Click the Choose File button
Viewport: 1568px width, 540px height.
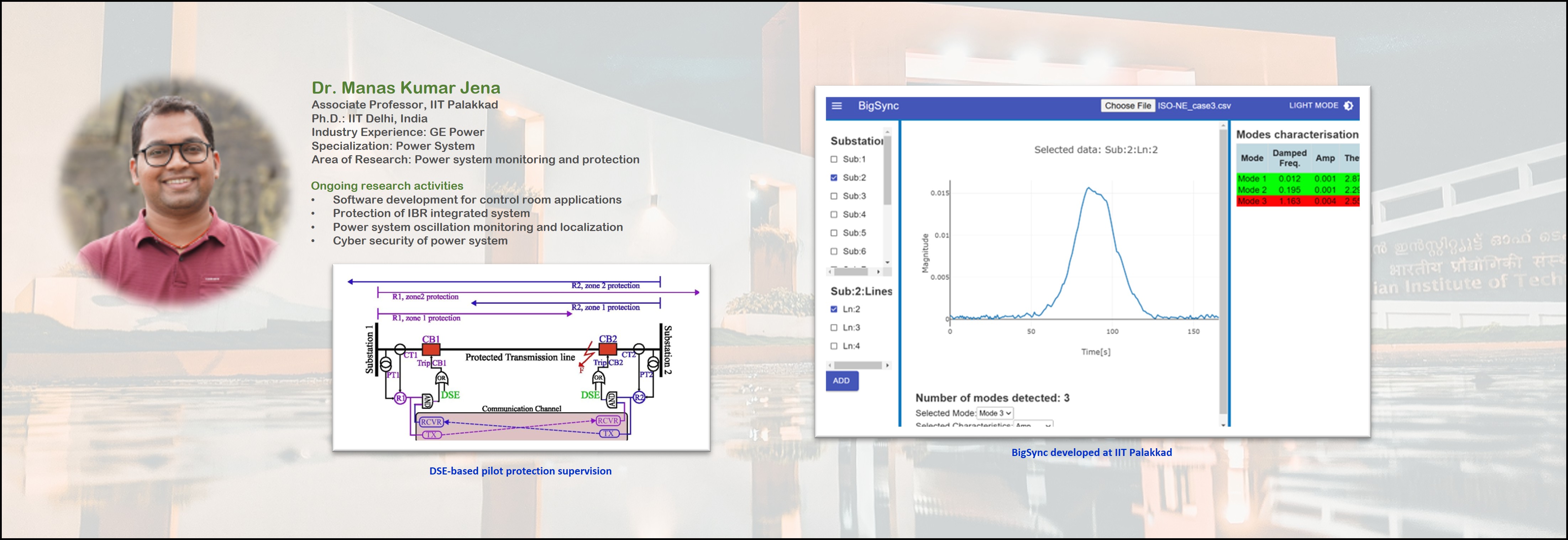(1128, 106)
